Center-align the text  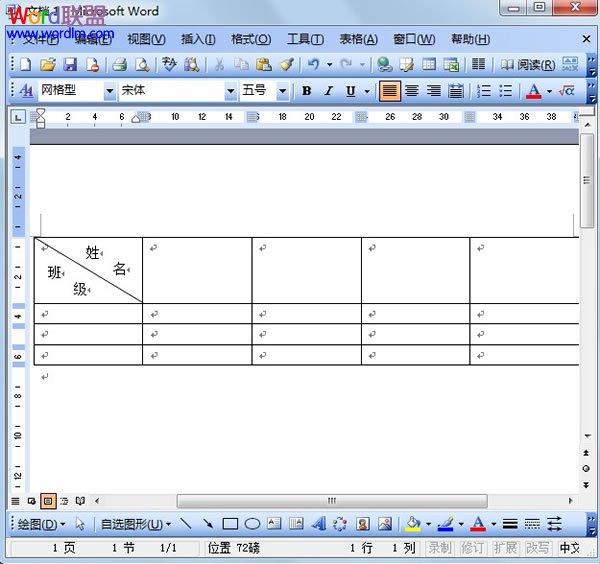[x=412, y=91]
